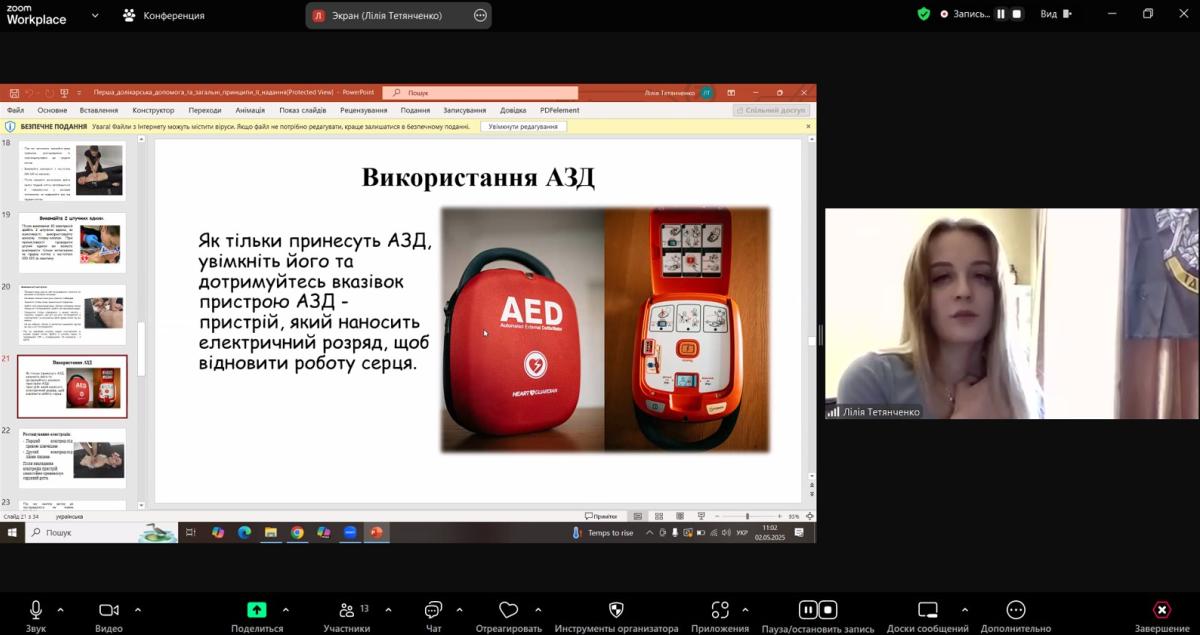Image resolution: width=1200 pixels, height=635 pixels.
Task: Toggle the camera with the Видео icon
Action: pyautogui.click(x=108, y=610)
